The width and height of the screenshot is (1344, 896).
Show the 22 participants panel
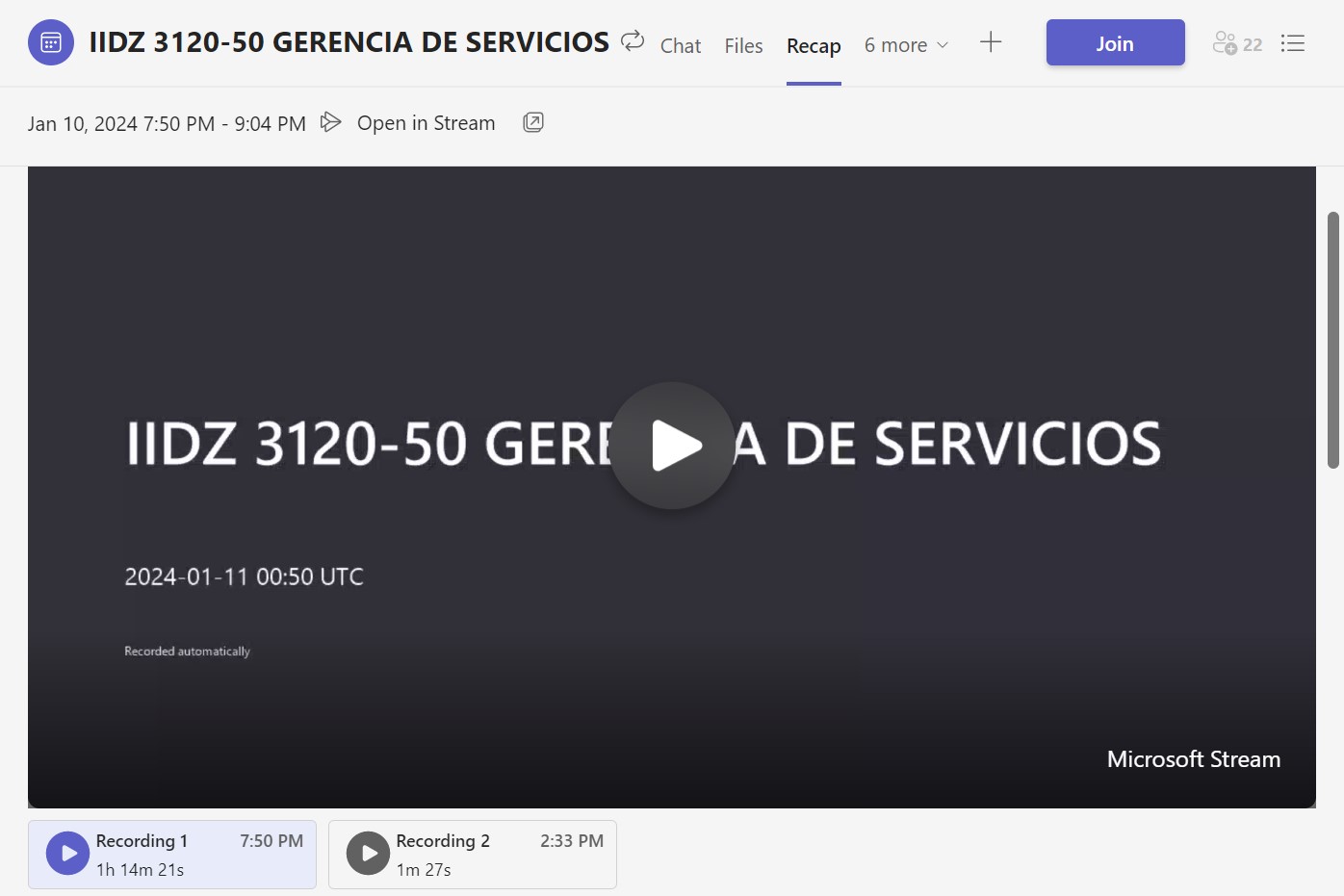1237,43
